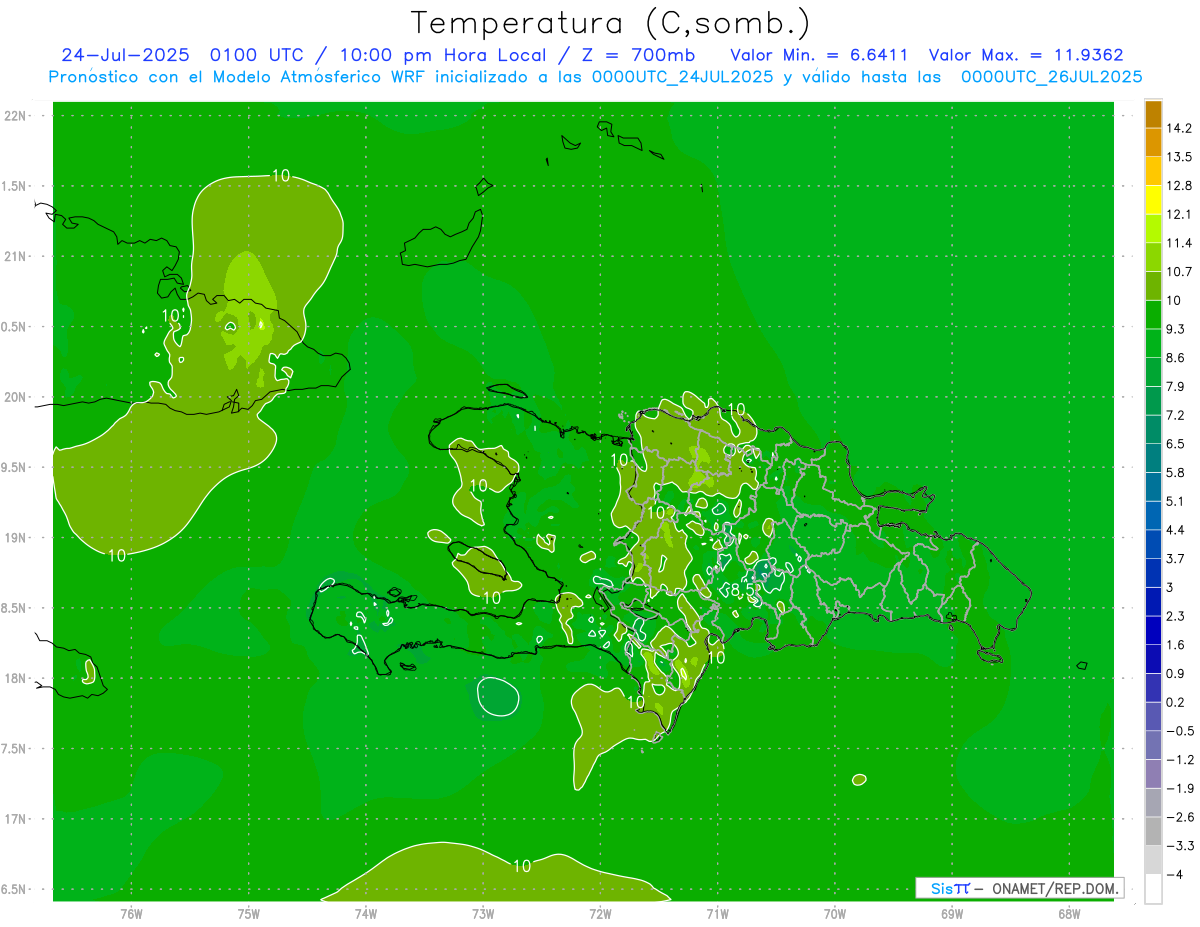
Task: Click the '69W' longitude label
Action: (952, 914)
